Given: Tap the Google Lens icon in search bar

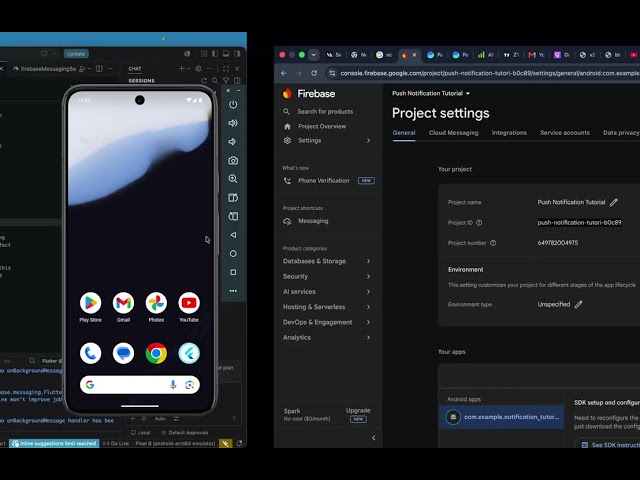Looking at the screenshot, I should click(190, 384).
